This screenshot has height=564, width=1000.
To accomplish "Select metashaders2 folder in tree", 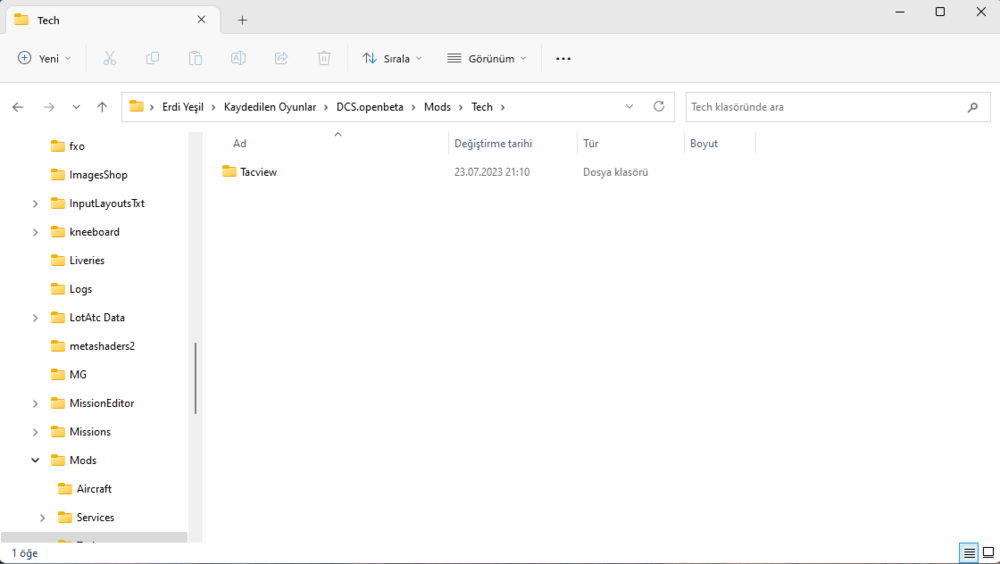I will (x=102, y=346).
